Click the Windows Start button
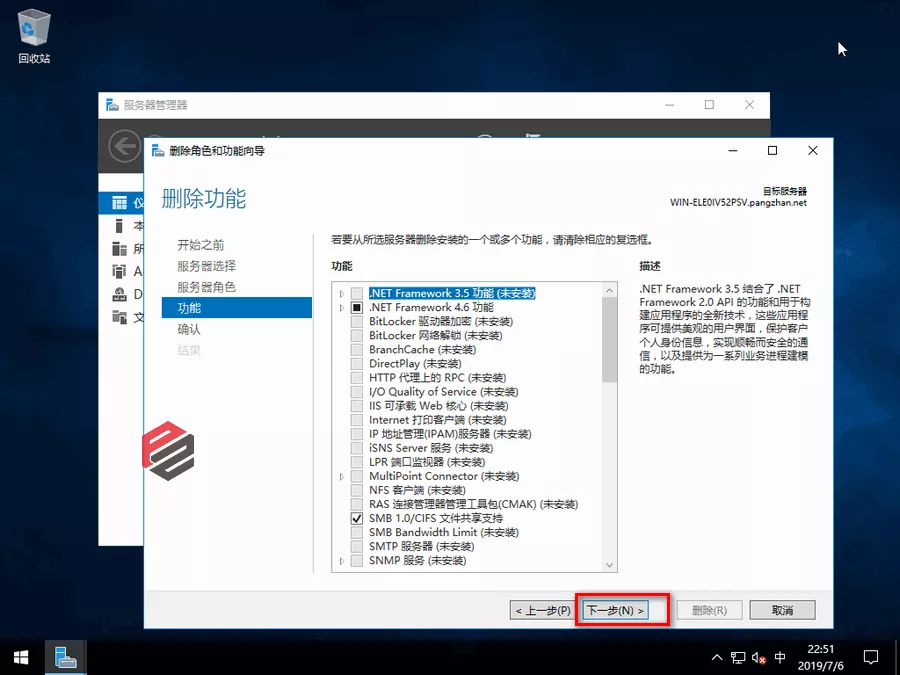Image resolution: width=900 pixels, height=675 pixels. point(20,657)
